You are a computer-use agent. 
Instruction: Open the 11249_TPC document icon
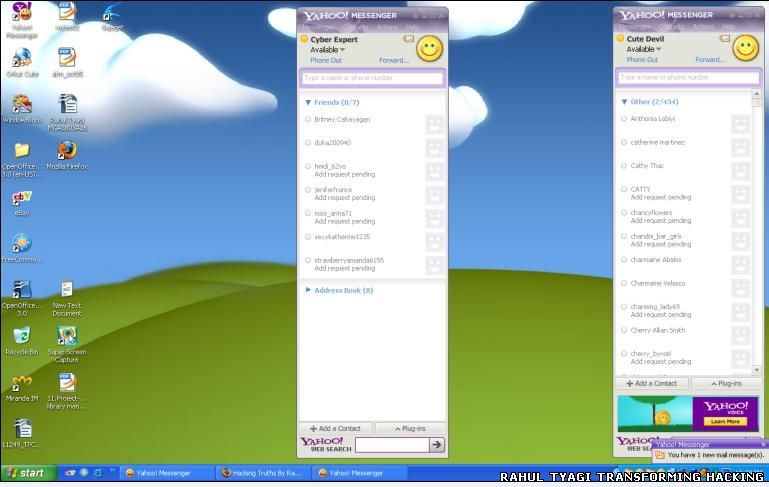22,433
